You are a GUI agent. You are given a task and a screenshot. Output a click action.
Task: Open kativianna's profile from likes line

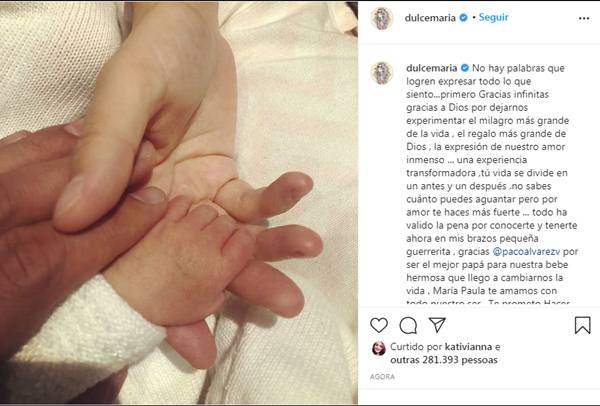tap(468, 347)
